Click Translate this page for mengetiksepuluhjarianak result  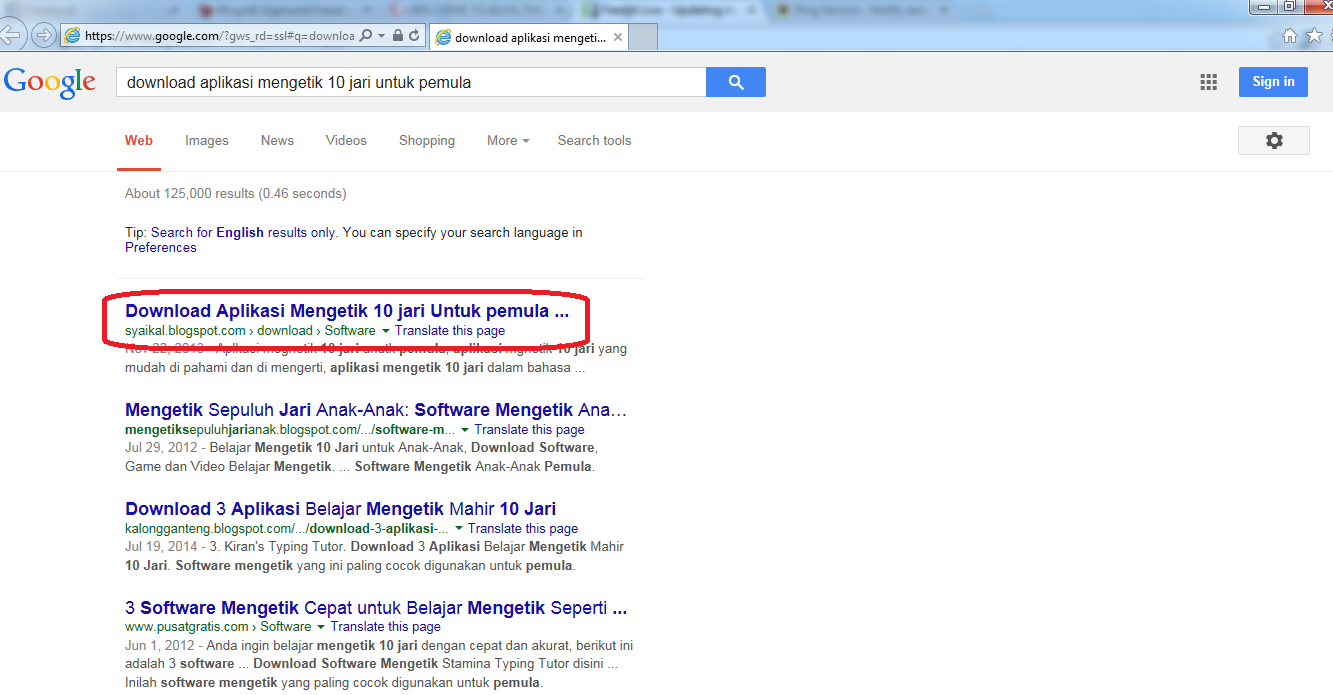(x=530, y=429)
